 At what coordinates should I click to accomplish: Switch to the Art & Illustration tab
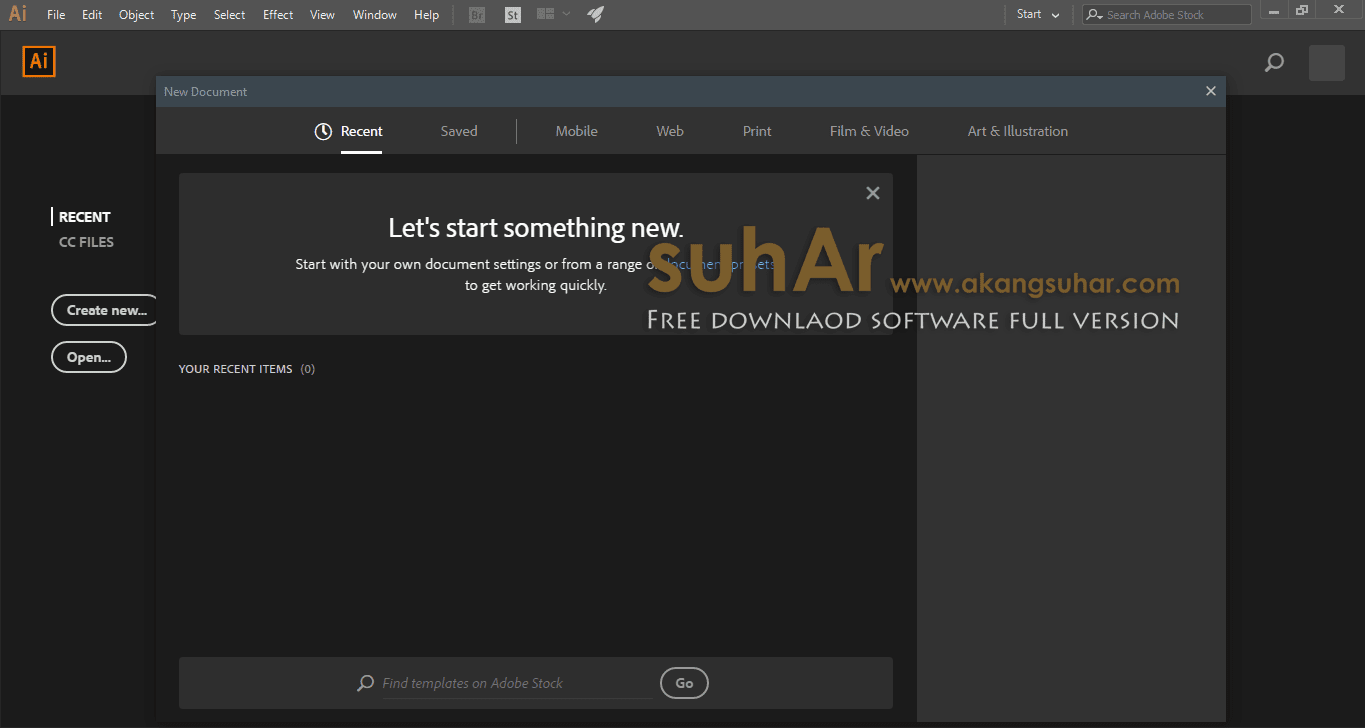[1018, 131]
